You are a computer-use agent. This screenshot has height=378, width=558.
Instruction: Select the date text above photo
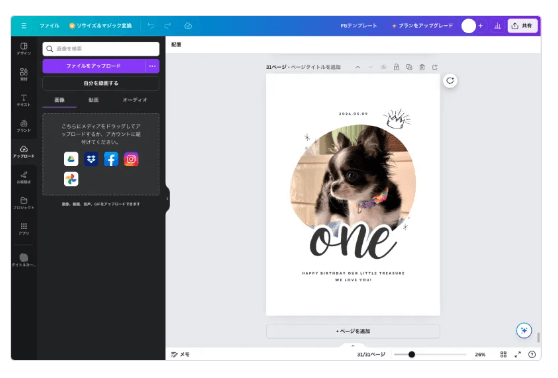pyautogui.click(x=353, y=114)
